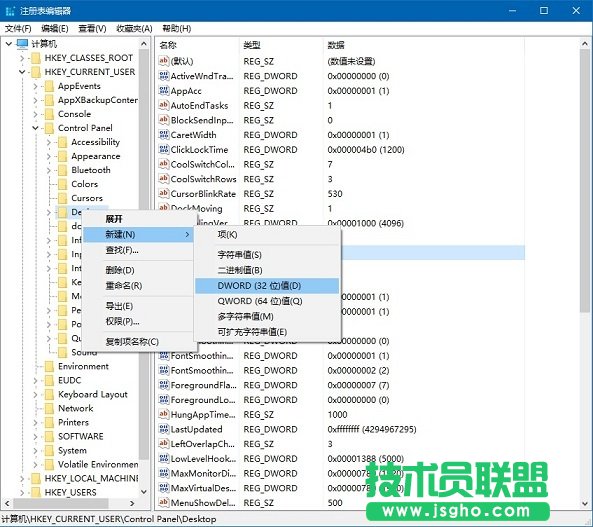The height and width of the screenshot is (527, 593).
Task: Open the 文件(F) menu
Action: tap(18, 28)
